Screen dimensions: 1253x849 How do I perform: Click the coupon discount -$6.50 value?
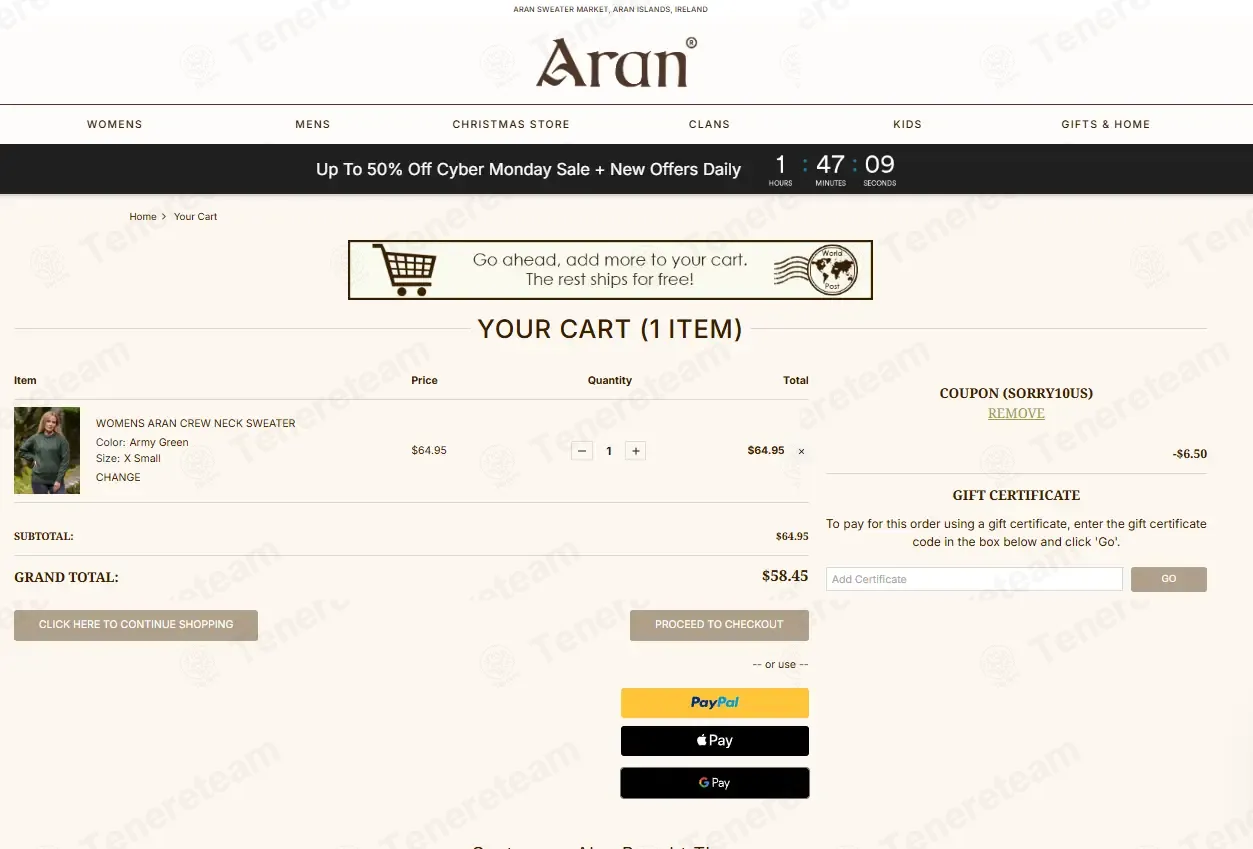tap(1190, 454)
